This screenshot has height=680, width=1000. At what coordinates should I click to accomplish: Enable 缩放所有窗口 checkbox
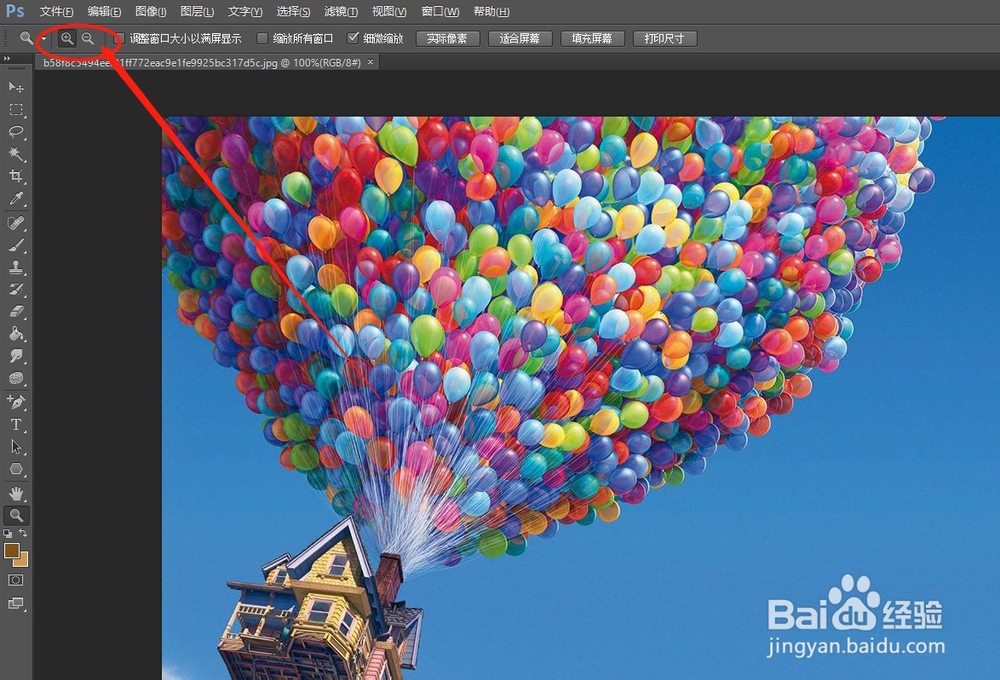pyautogui.click(x=261, y=38)
